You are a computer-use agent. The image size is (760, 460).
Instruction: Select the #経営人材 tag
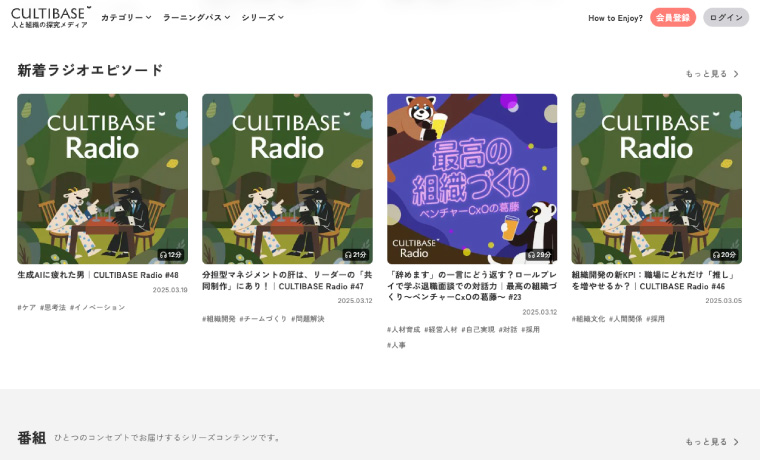[441, 330]
